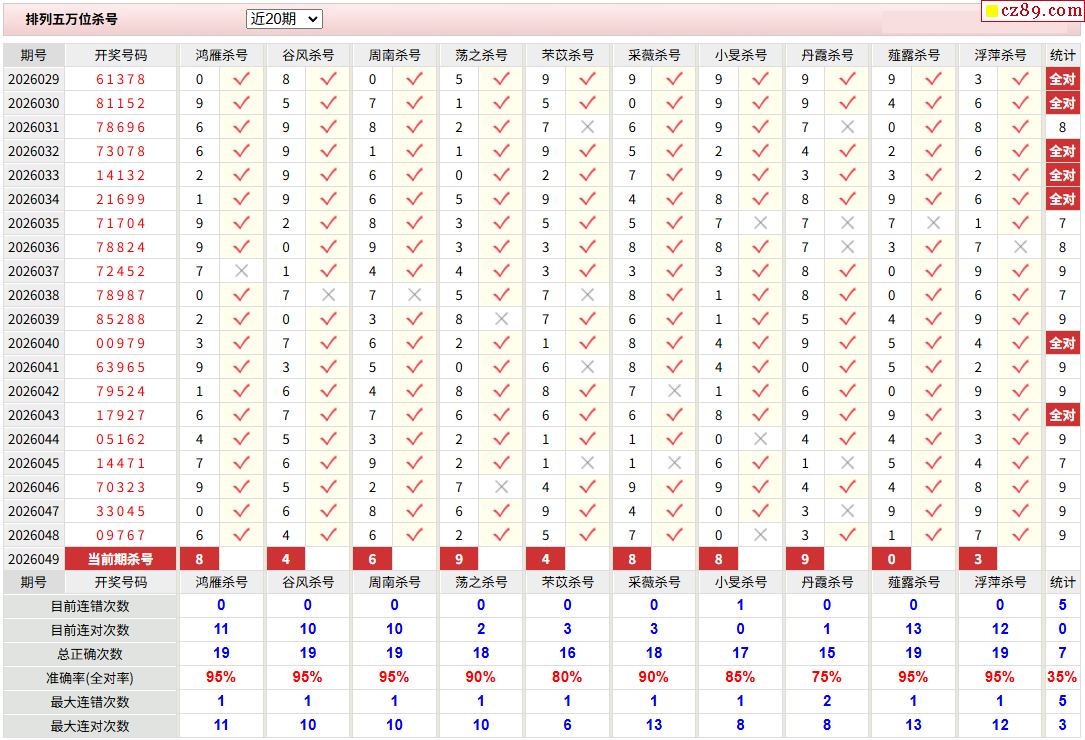Select 薤露杀号 current kill number 0 badge
Image resolution: width=1085 pixels, height=740 pixels.
[891, 559]
